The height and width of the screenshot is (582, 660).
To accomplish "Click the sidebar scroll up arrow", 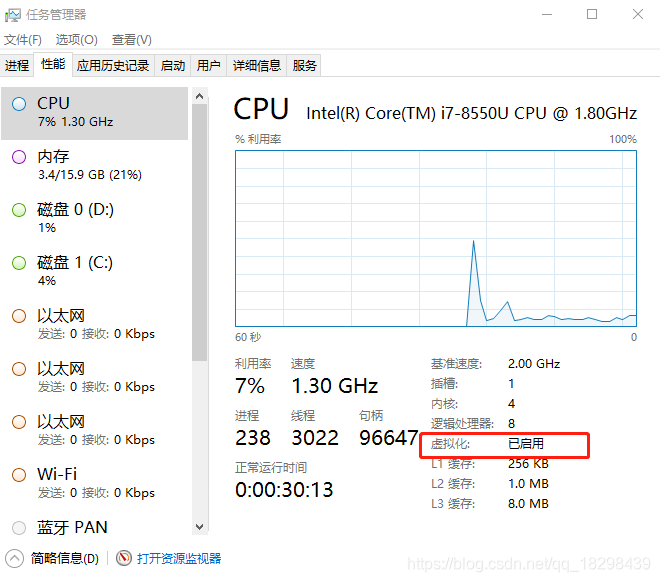I will pyautogui.click(x=200, y=96).
